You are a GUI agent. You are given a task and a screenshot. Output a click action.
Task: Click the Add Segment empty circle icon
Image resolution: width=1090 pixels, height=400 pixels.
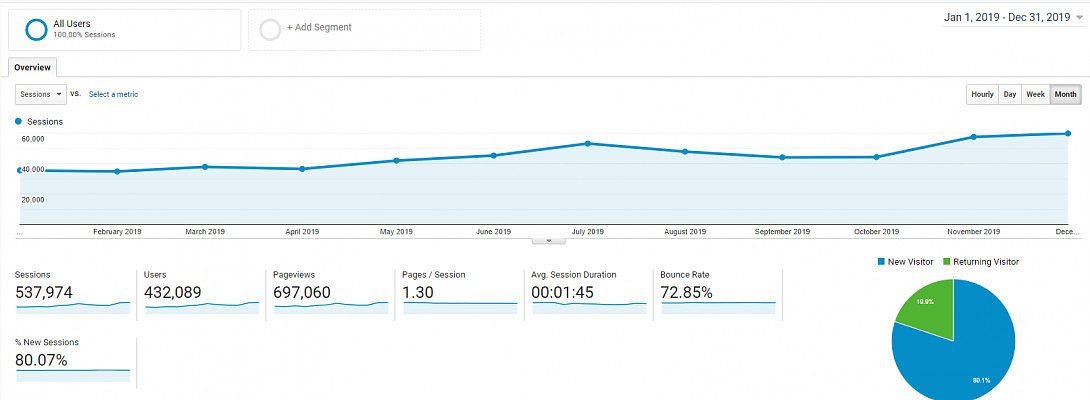(269, 29)
